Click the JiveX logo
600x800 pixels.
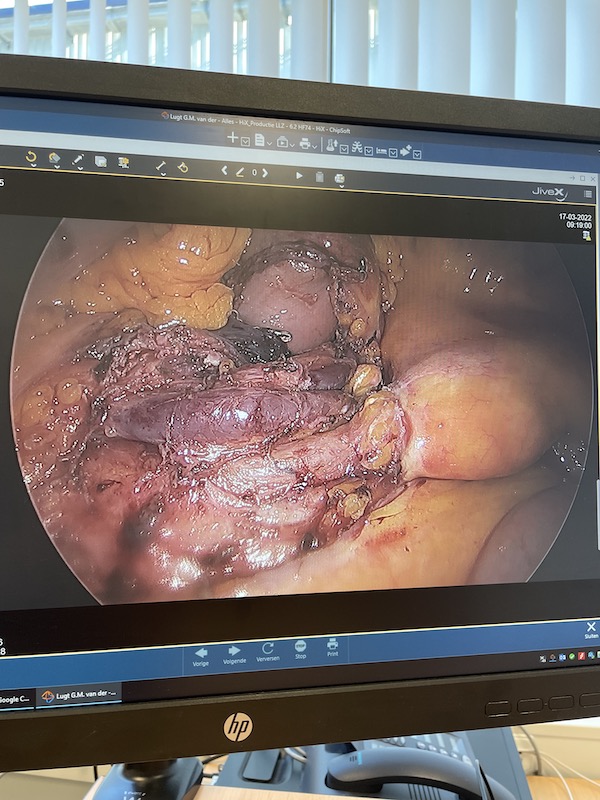549,194
